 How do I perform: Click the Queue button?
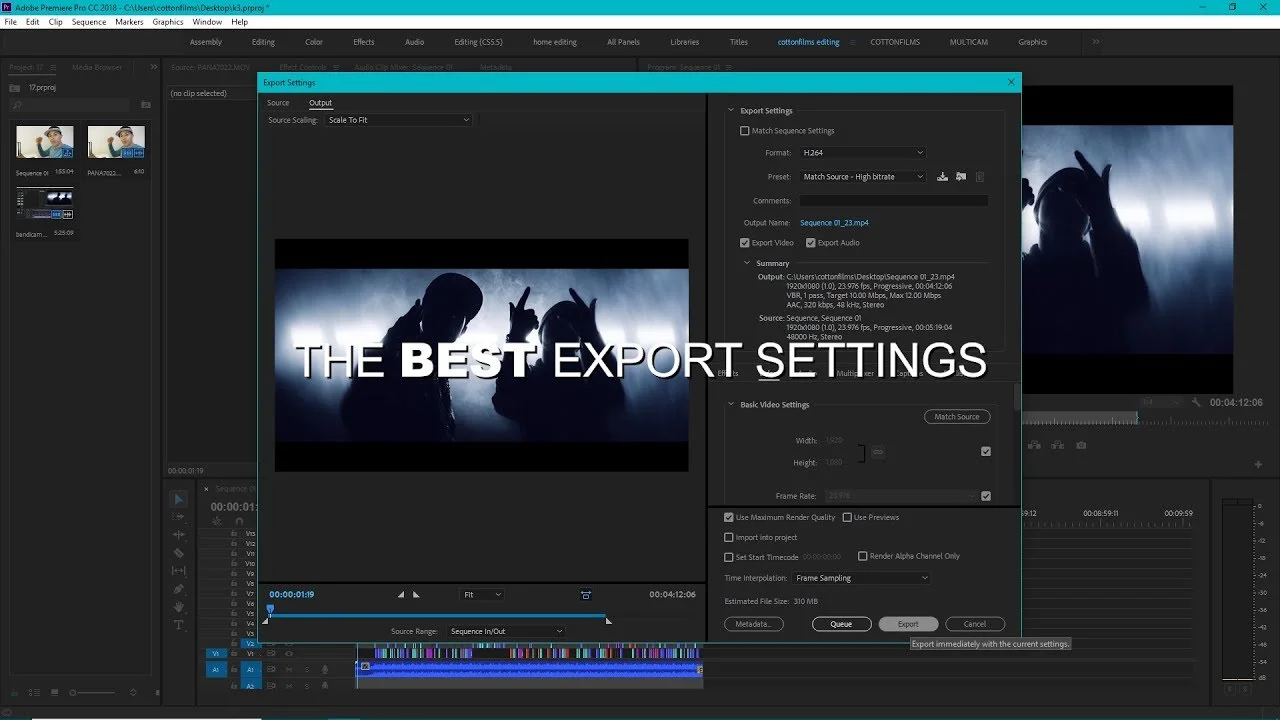click(x=841, y=624)
